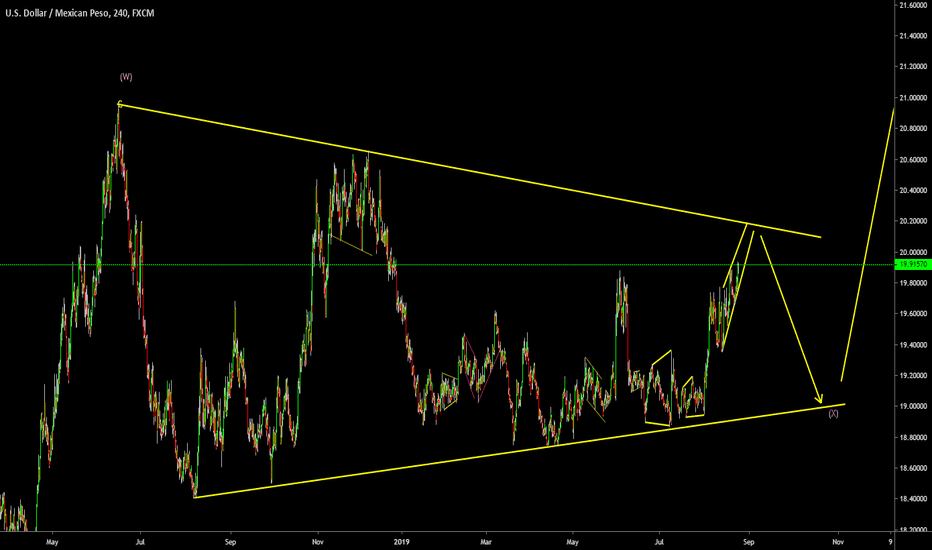
Task: Click the 21.60000 price axis label
Action: [913, 5]
